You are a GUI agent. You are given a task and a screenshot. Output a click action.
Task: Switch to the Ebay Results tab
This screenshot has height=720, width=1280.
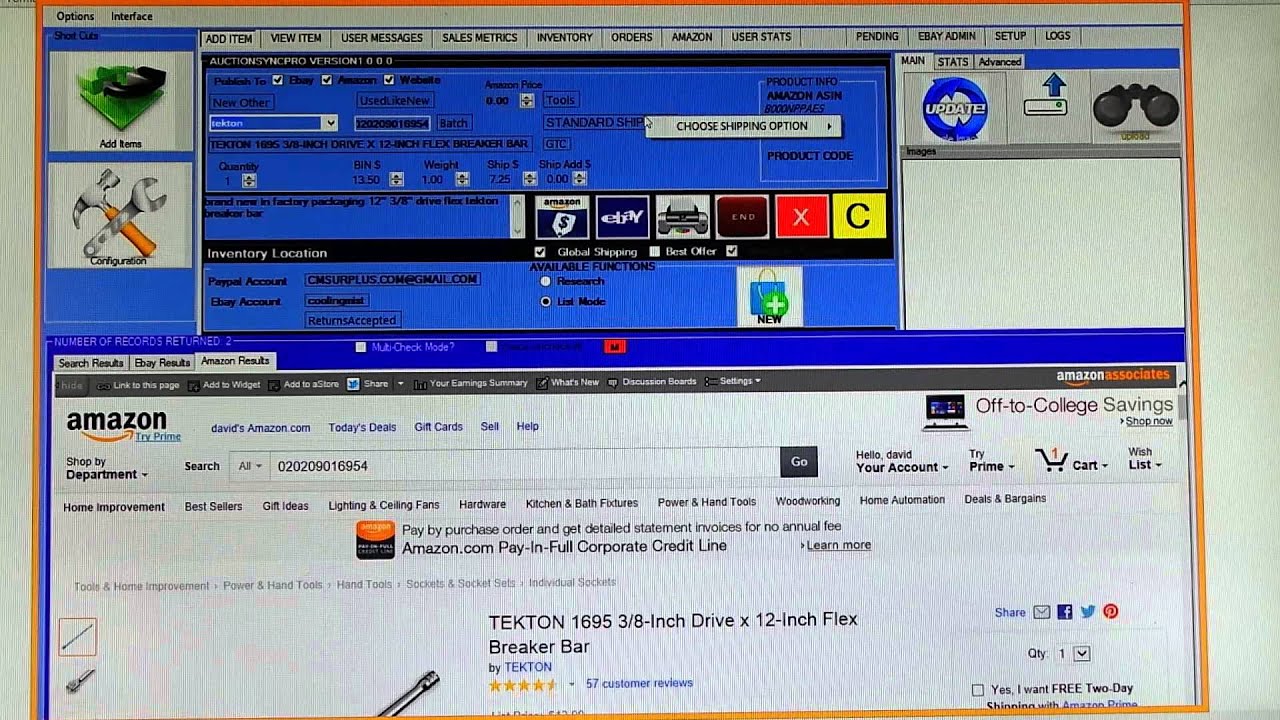pos(162,363)
